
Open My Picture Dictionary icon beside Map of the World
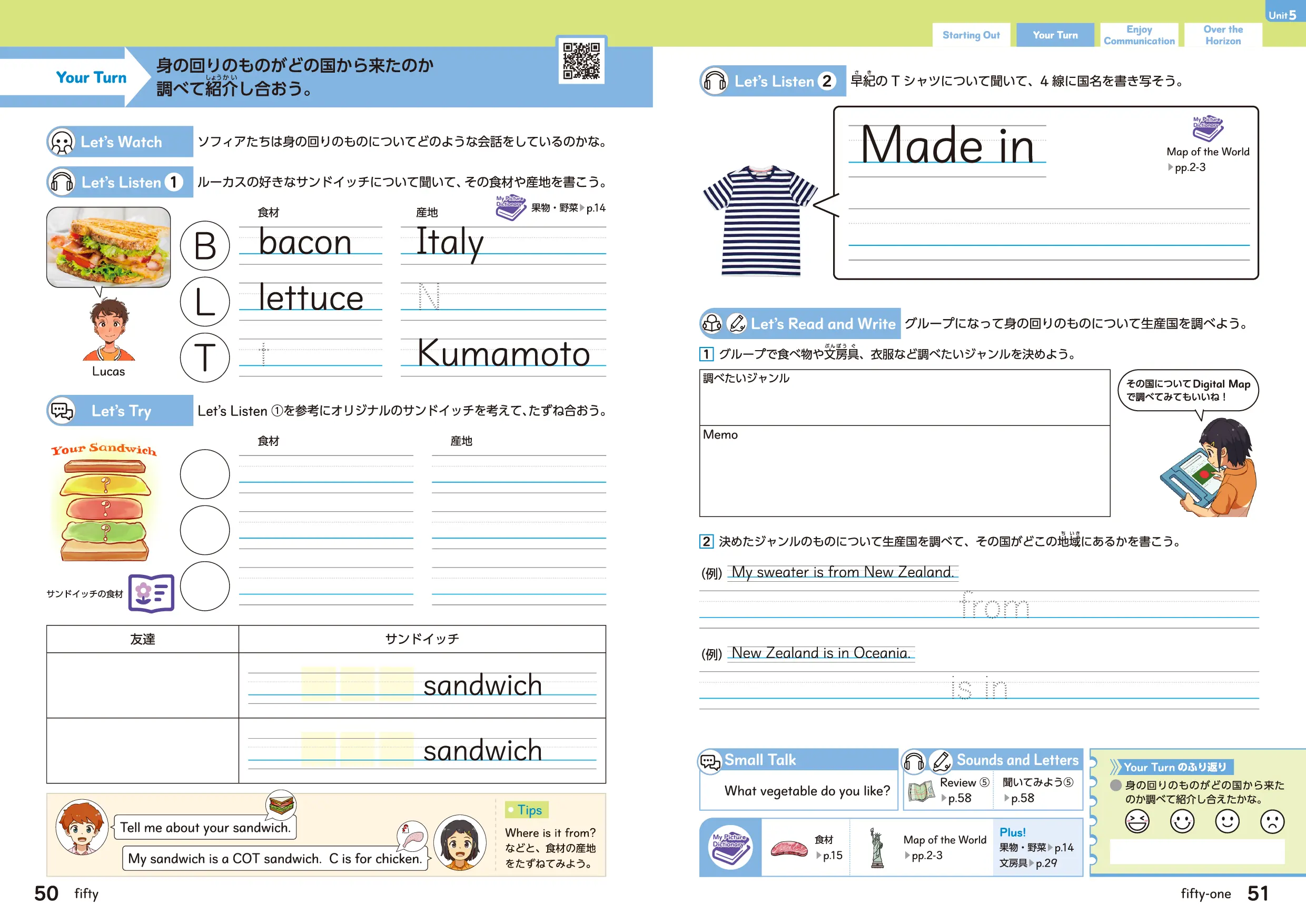point(1207,128)
